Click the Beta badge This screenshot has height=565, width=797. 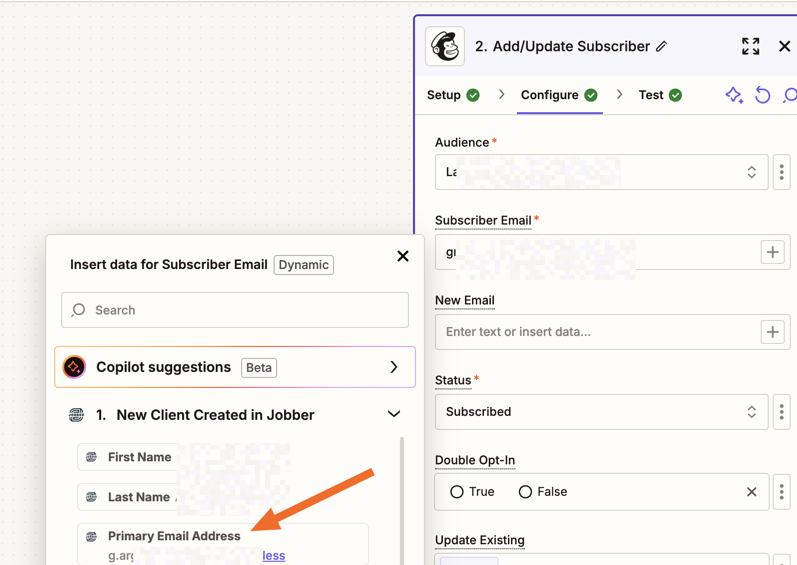click(259, 368)
